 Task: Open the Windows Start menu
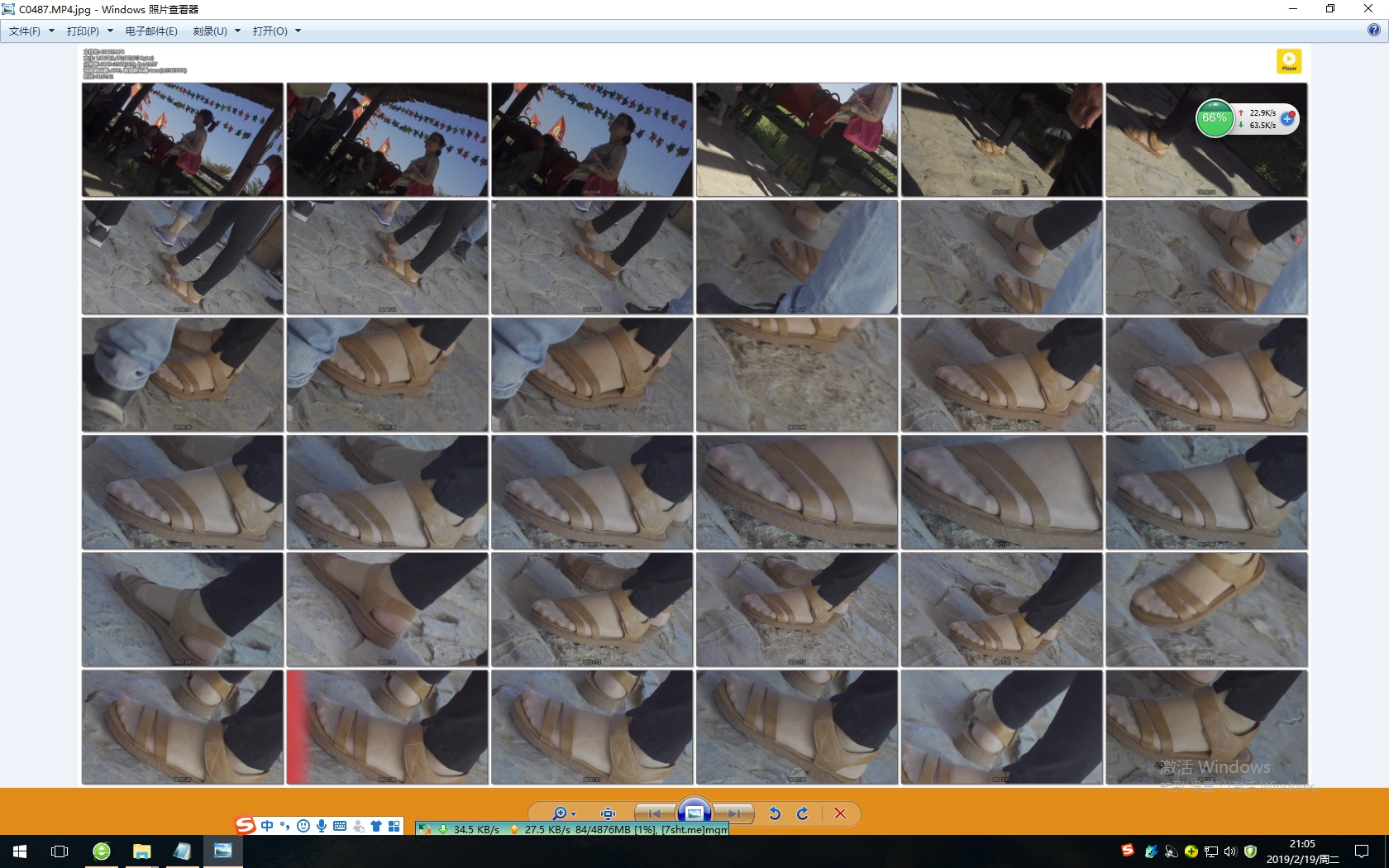point(20,851)
